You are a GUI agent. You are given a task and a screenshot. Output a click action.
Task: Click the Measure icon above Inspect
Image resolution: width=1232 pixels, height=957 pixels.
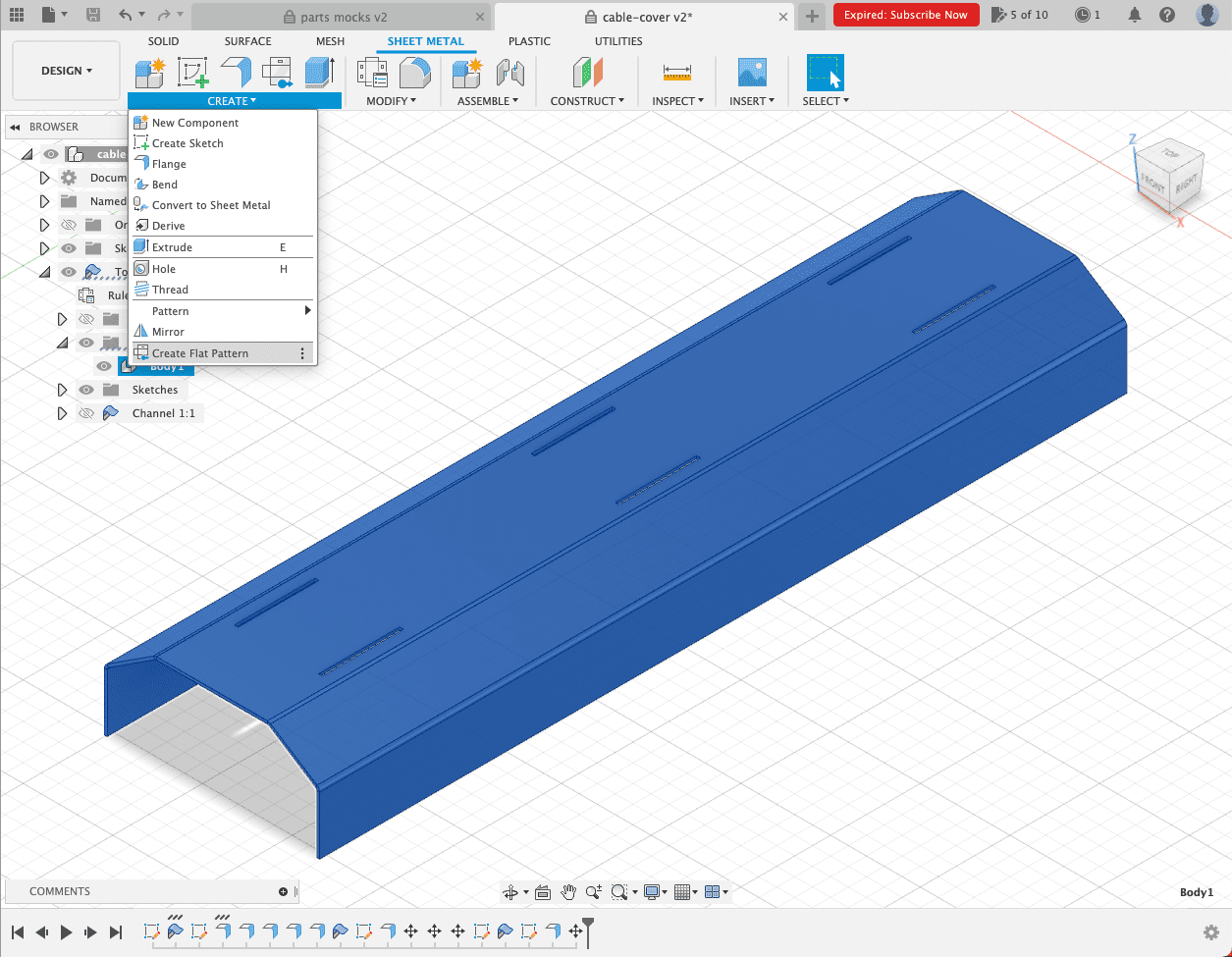pyautogui.click(x=677, y=72)
